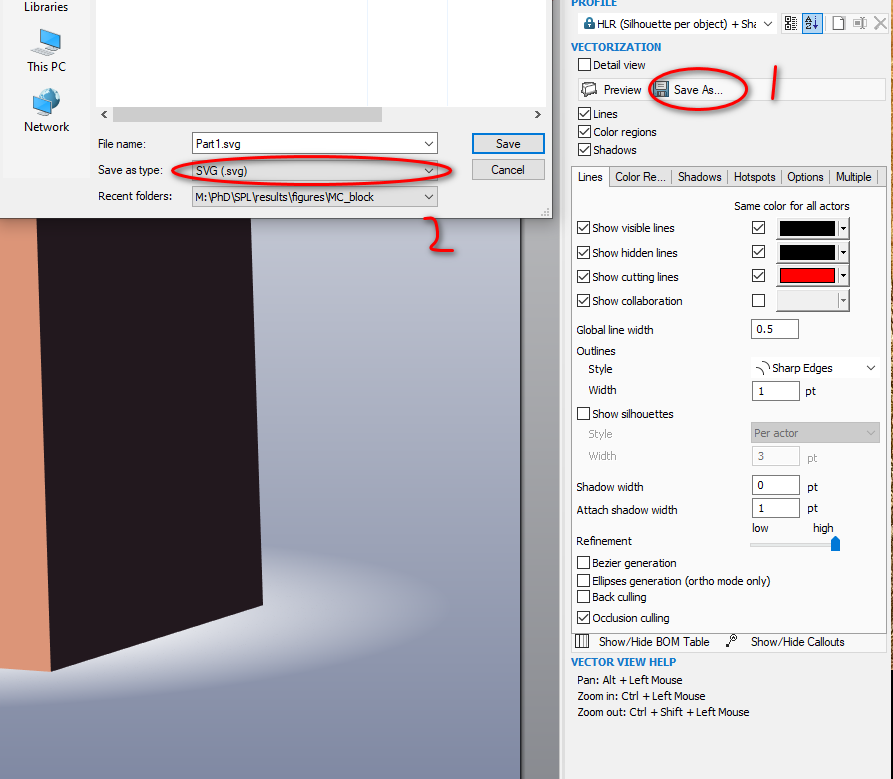The height and width of the screenshot is (779, 893).
Task: Toggle same-color checkbox for visible lines
Action: point(758,228)
